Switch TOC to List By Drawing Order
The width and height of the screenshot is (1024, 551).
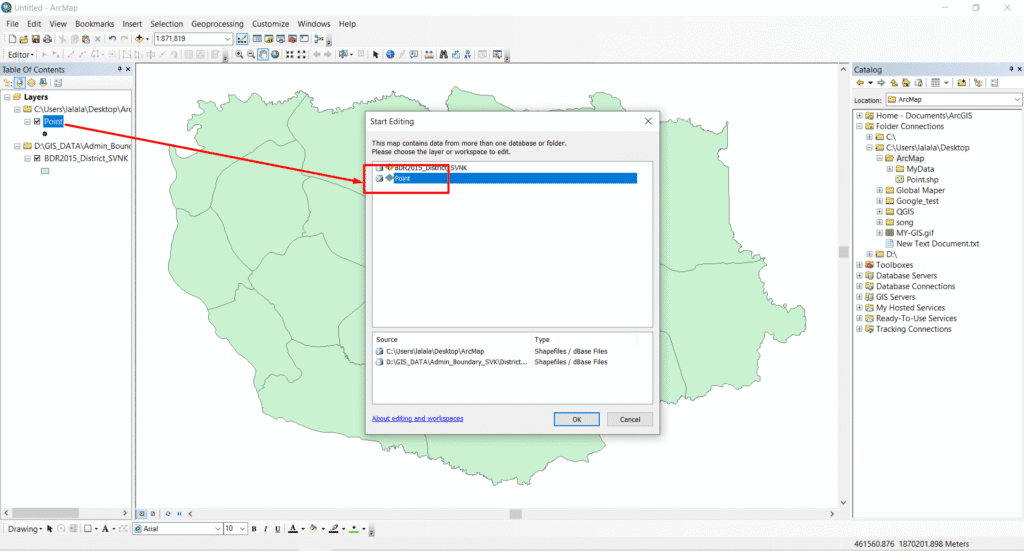pos(8,83)
